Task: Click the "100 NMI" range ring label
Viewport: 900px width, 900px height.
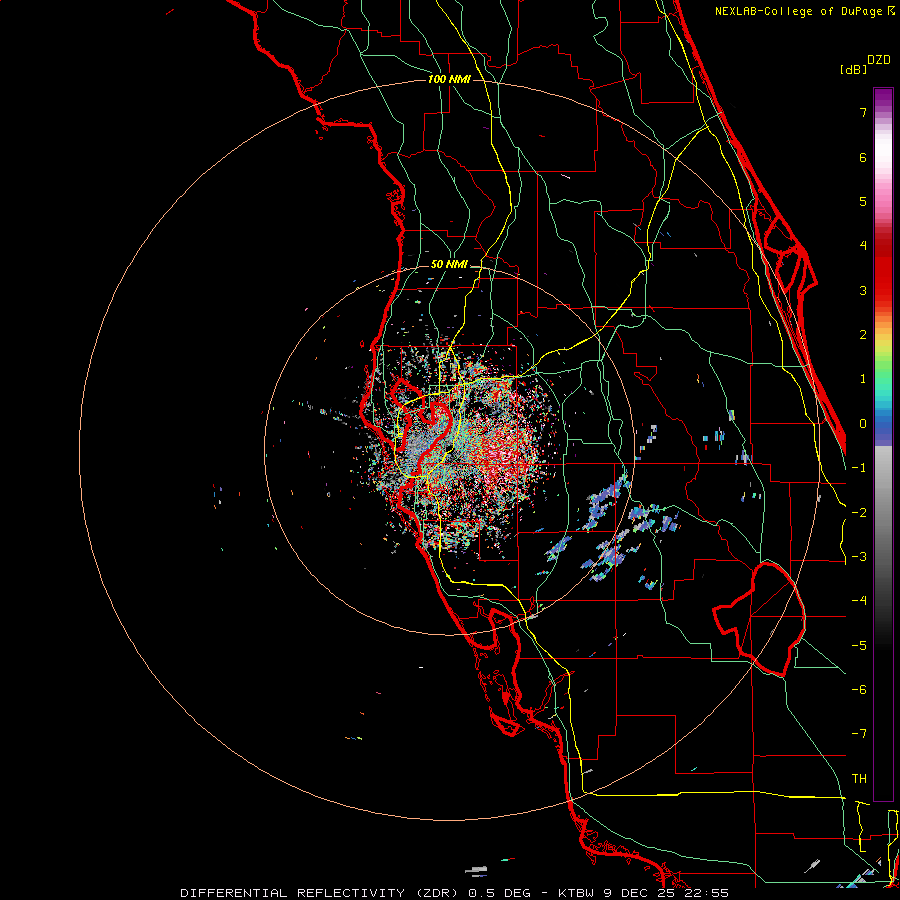Action: pos(449,79)
